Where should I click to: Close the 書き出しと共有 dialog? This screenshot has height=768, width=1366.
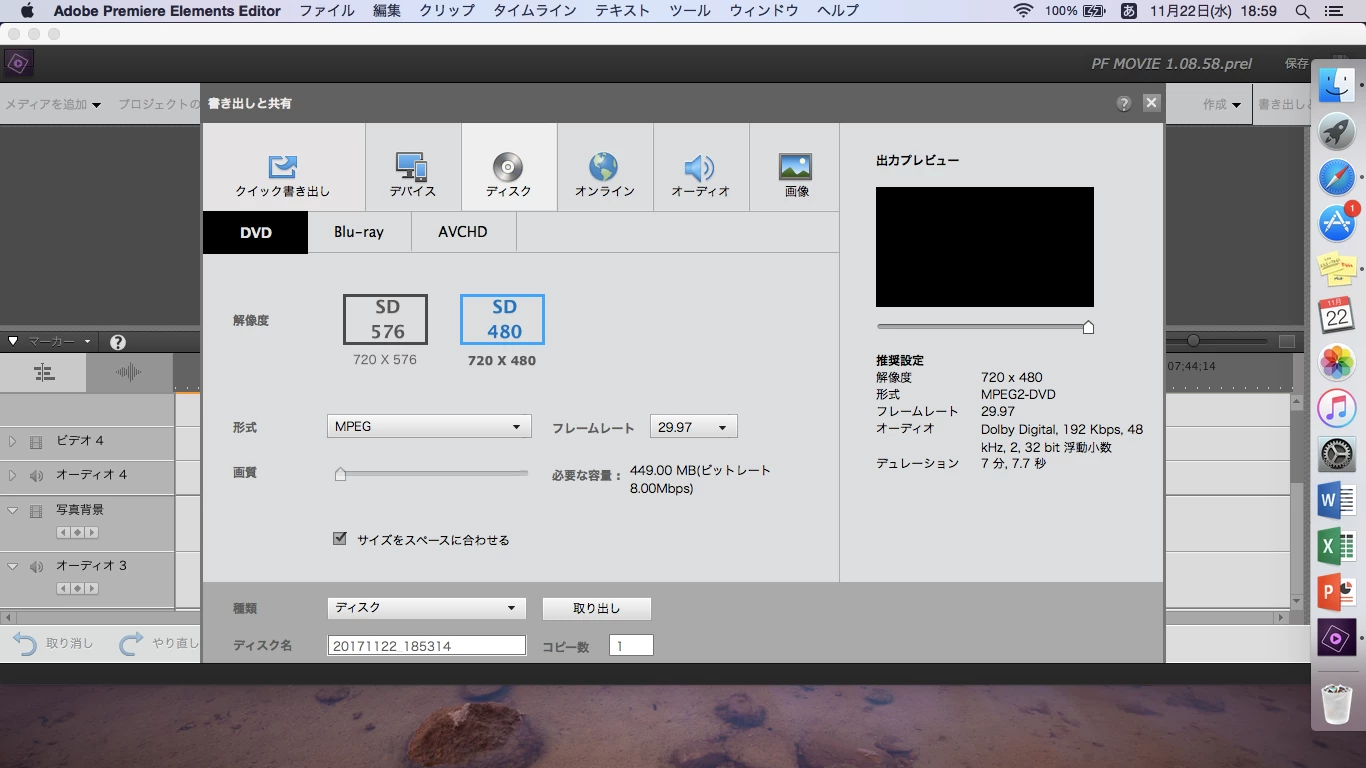point(1152,103)
